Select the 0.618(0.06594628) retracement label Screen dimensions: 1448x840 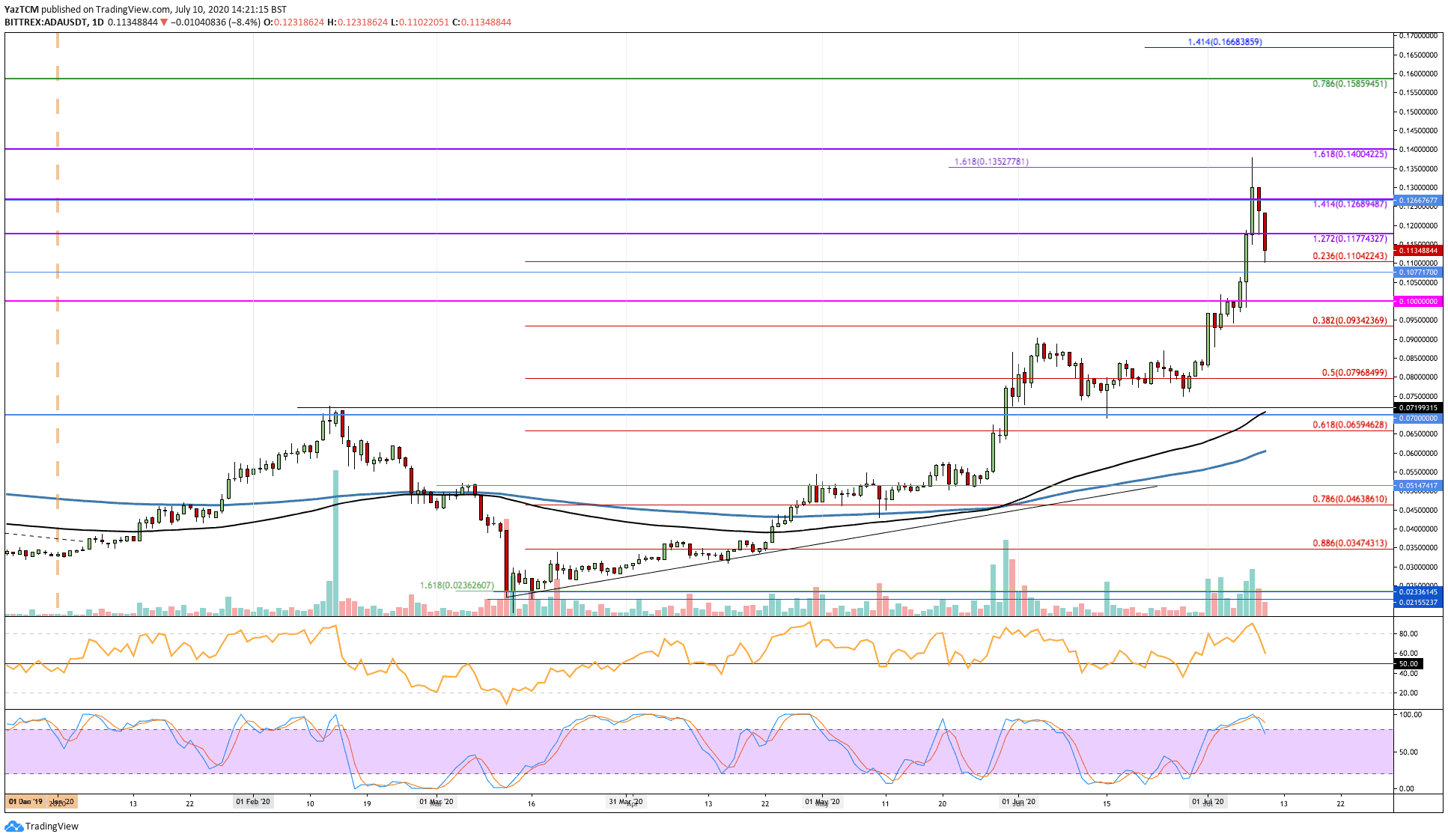[1349, 425]
